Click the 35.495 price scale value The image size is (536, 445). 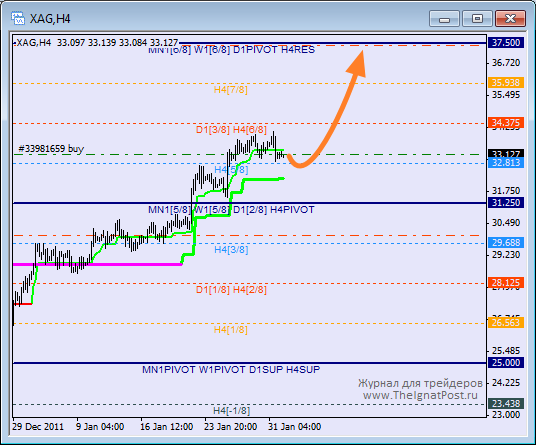point(506,95)
